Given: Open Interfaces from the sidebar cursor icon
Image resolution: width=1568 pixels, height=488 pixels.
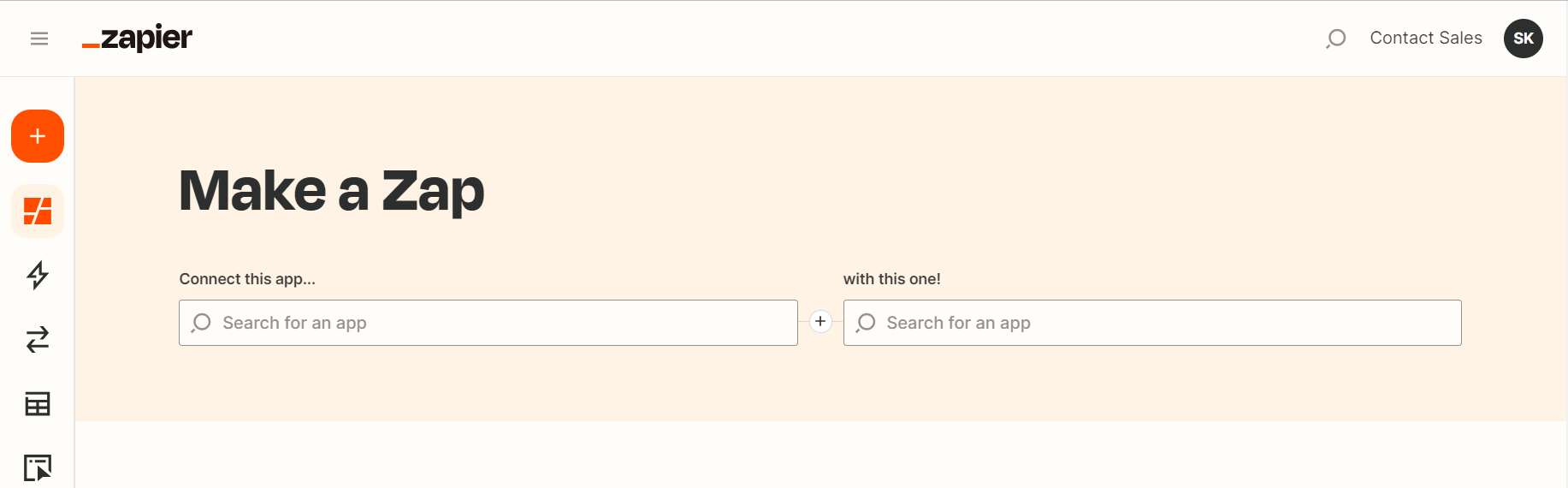Looking at the screenshot, I should coord(38,467).
